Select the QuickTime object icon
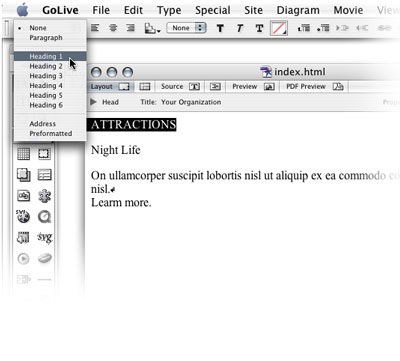400x361 pixels. tap(44, 217)
